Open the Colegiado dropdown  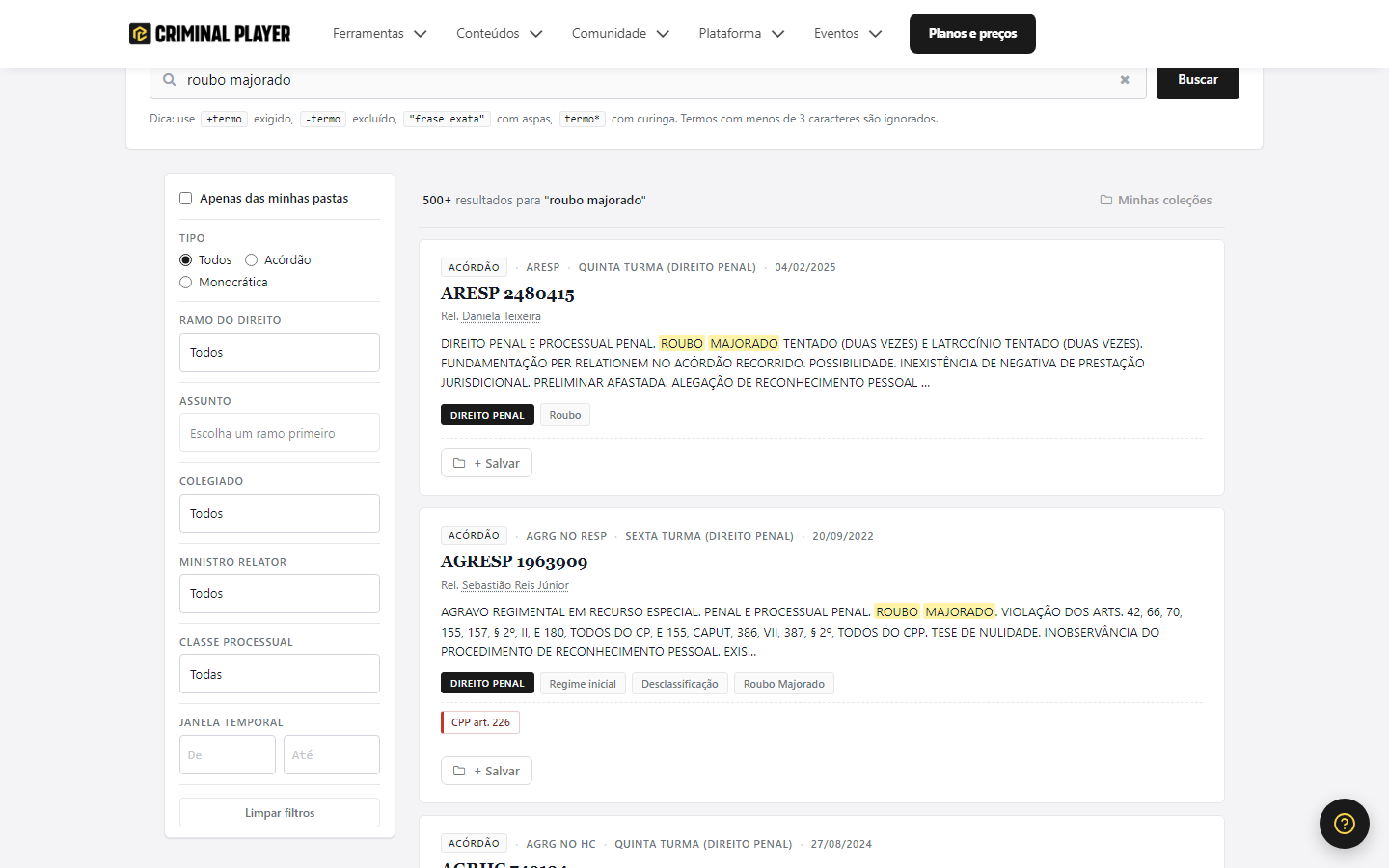[x=280, y=514]
